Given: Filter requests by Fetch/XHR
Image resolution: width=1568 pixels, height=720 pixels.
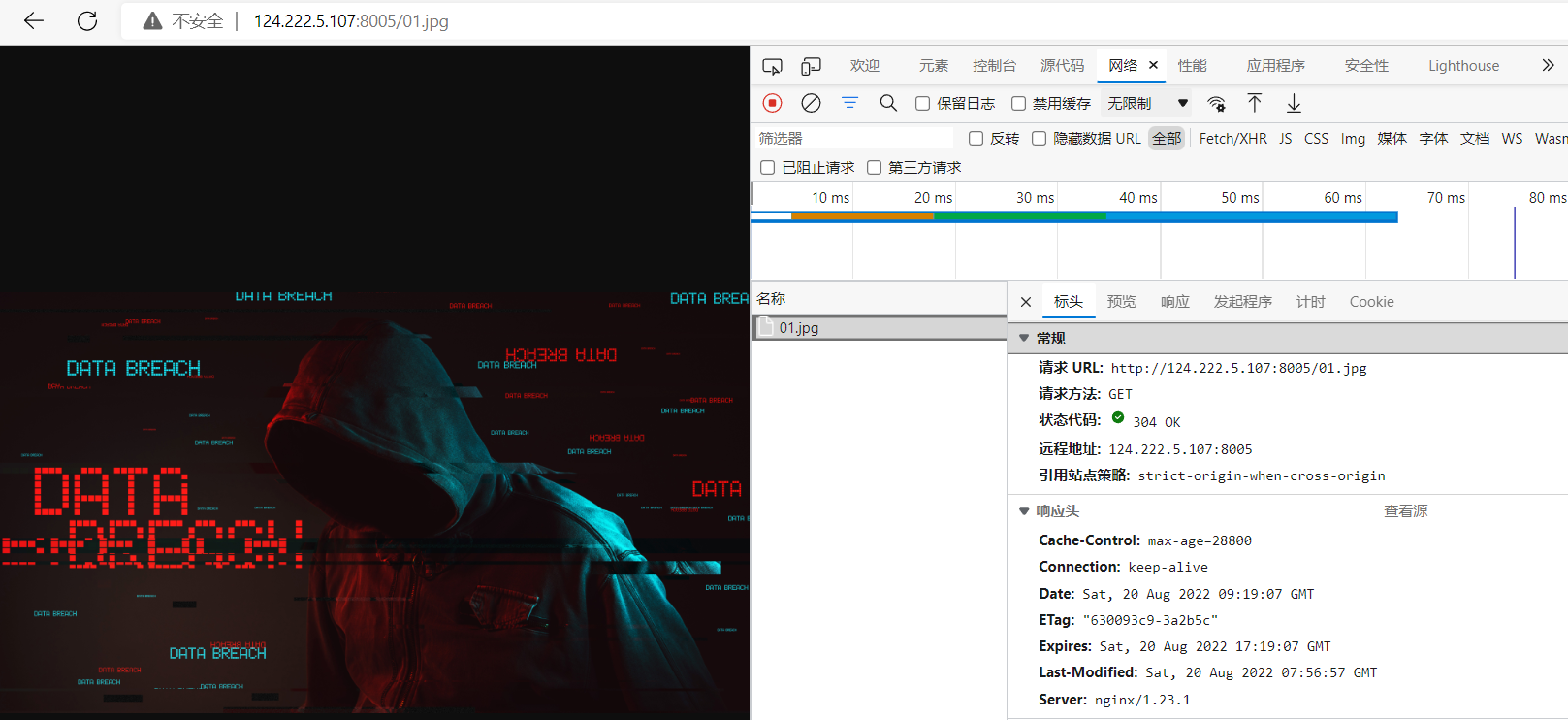Looking at the screenshot, I should click(1233, 139).
